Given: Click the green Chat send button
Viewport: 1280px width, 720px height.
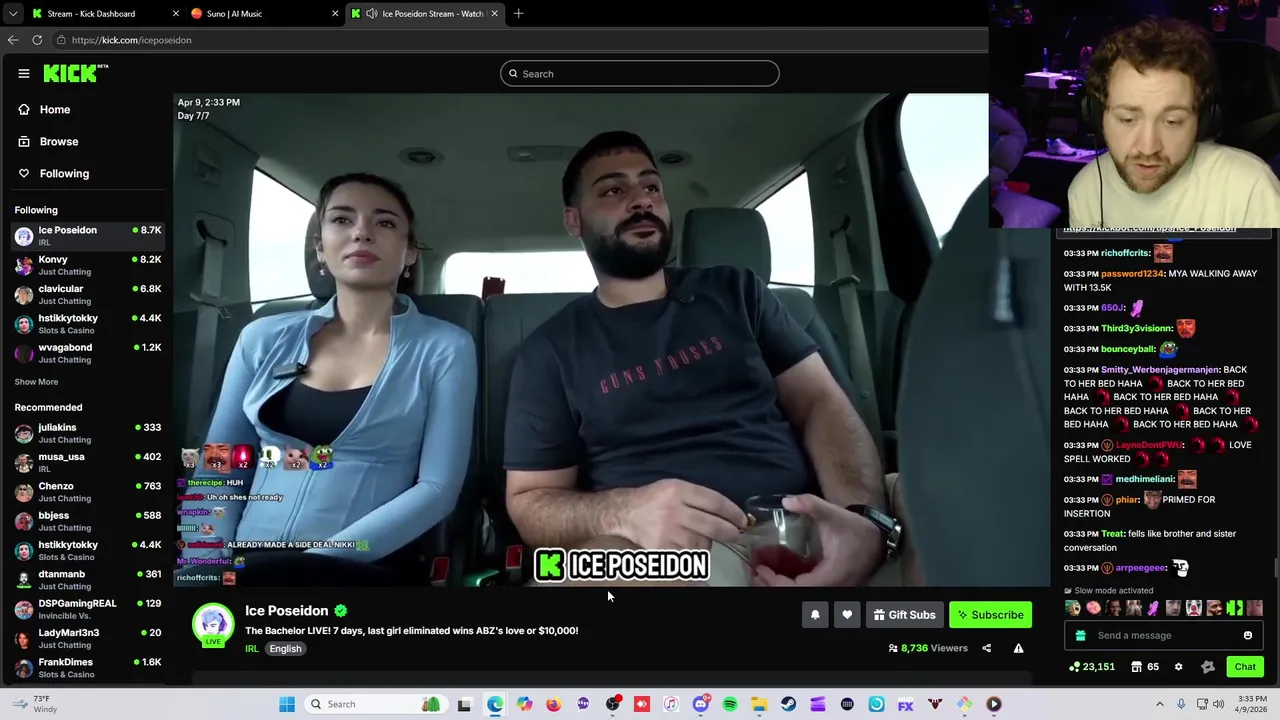Looking at the screenshot, I should (x=1245, y=667).
